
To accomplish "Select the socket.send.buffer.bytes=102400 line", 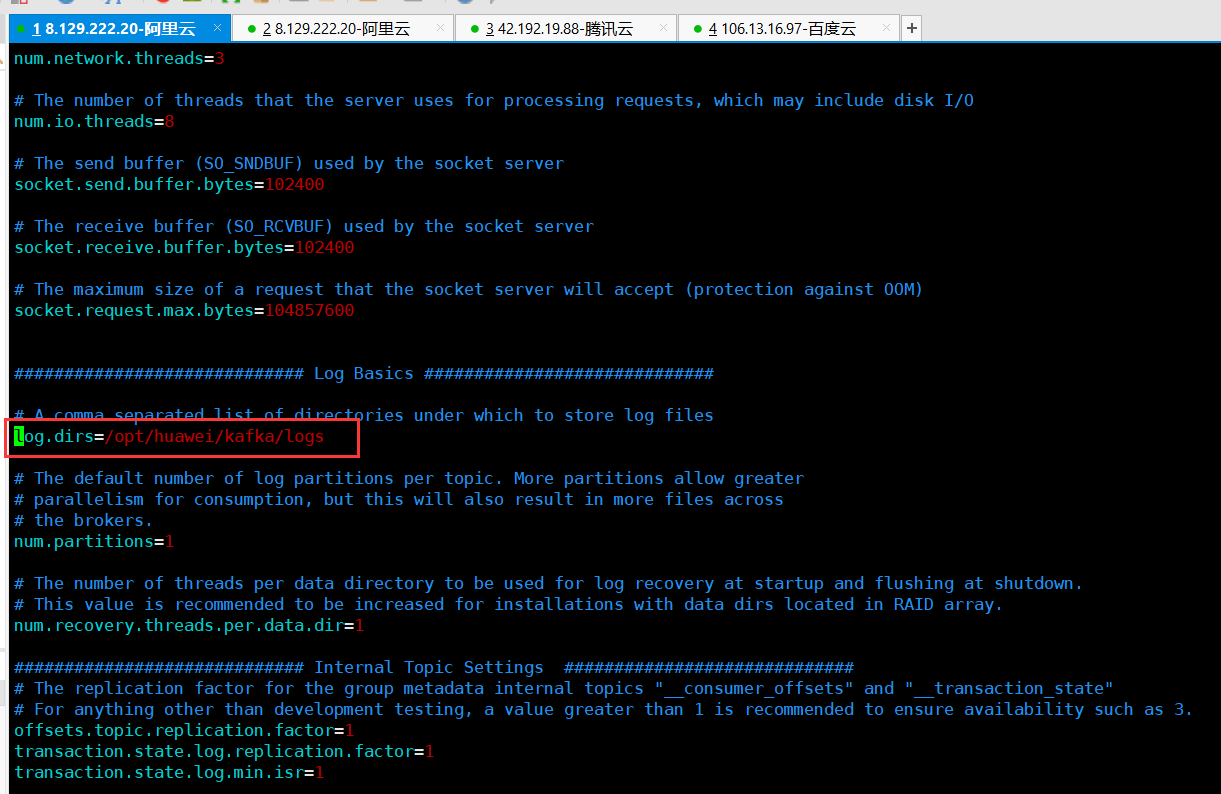I will pyautogui.click(x=169, y=185).
